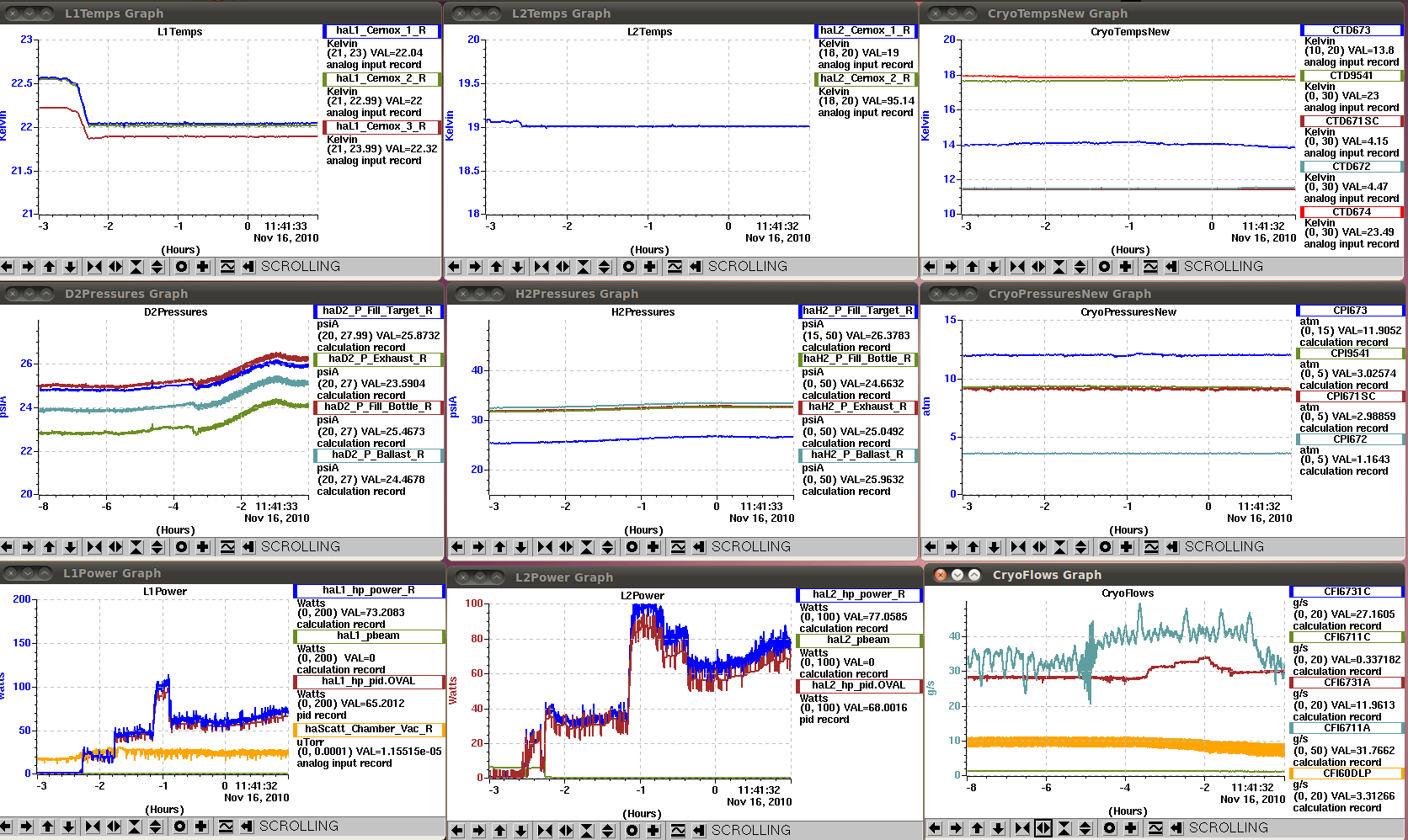Click SCROLLING status text in L2Temps graph
1408x840 pixels.
pos(748,267)
